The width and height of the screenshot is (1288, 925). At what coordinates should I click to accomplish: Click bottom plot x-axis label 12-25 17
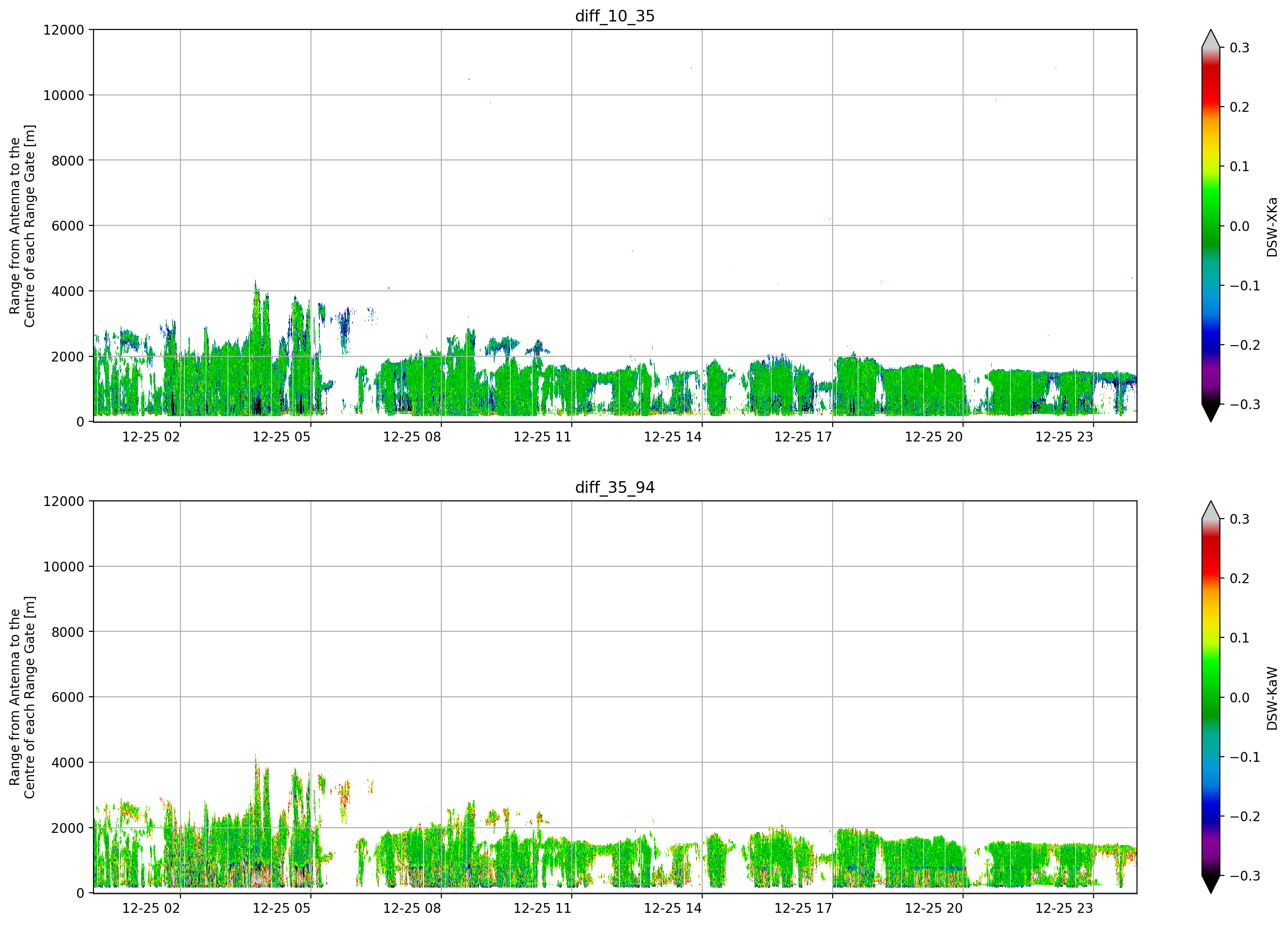tap(804, 909)
